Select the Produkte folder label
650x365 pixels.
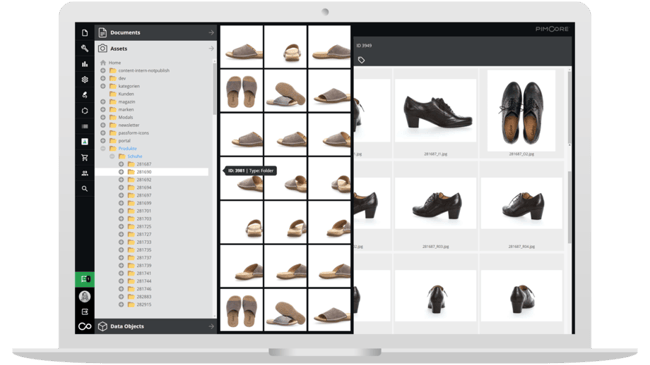(127, 148)
